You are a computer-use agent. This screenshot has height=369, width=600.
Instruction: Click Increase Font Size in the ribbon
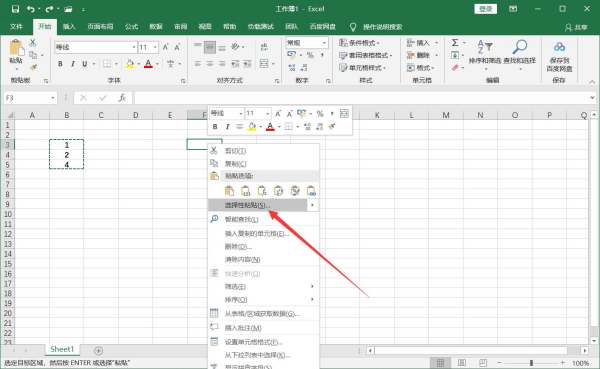click(166, 47)
